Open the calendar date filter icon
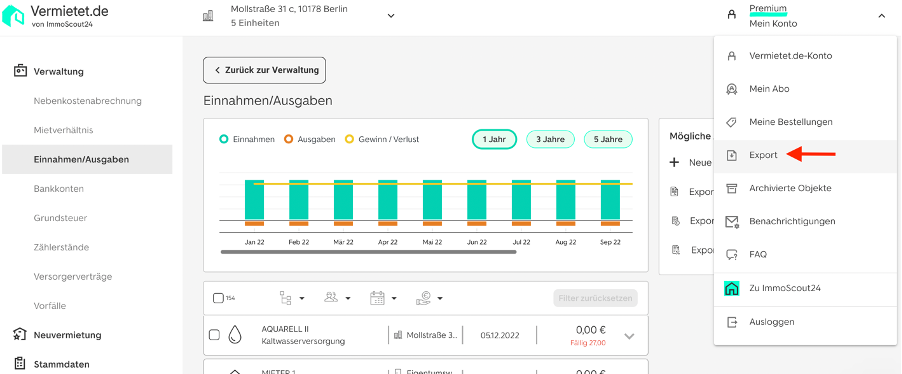The image size is (902, 374). (x=377, y=298)
